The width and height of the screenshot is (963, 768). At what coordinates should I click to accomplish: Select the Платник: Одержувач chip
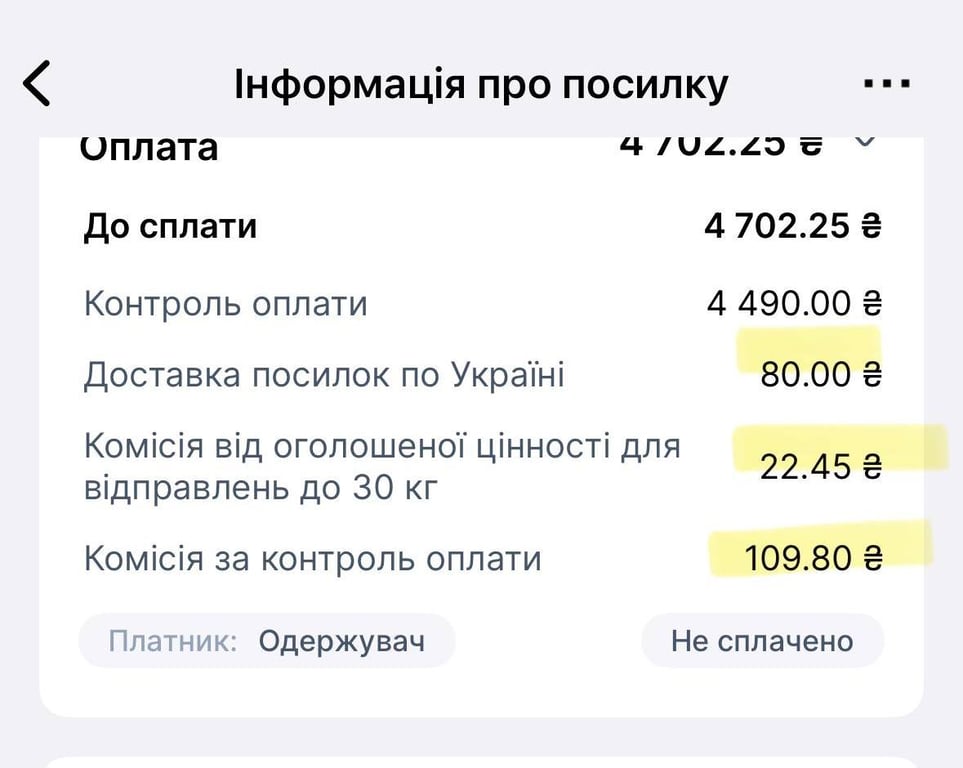266,641
